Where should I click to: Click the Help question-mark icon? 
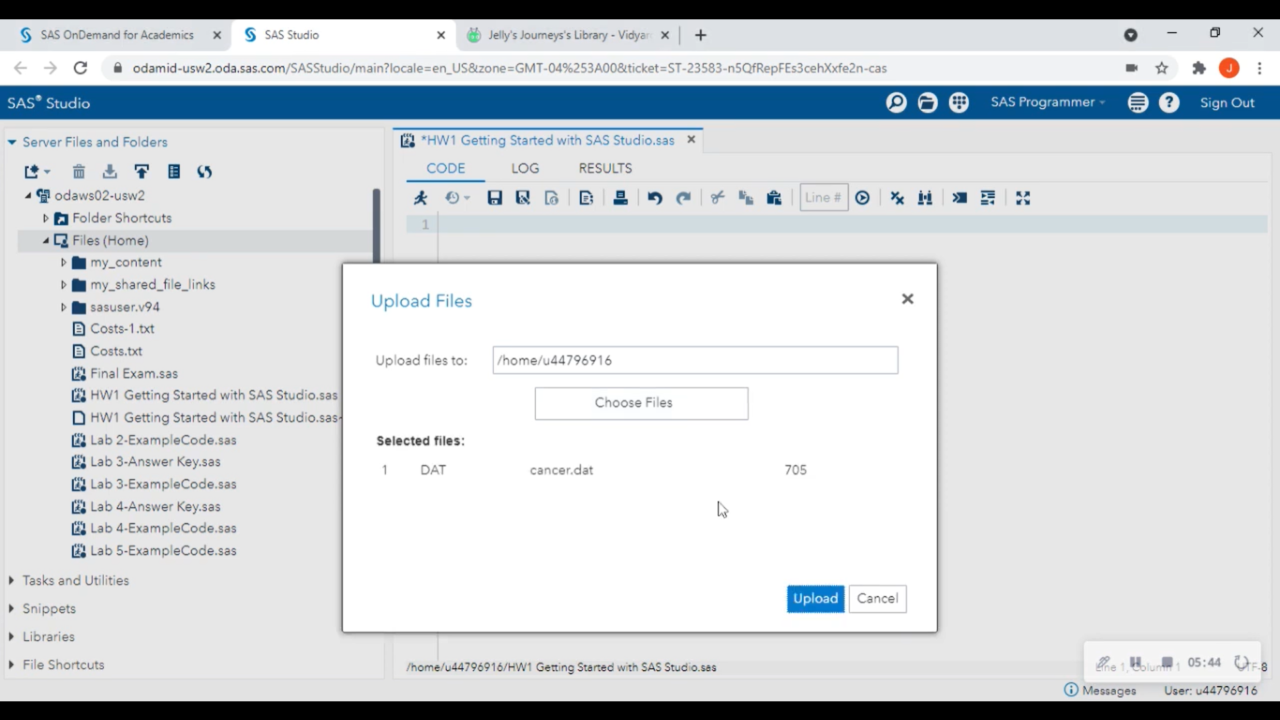[x=1169, y=102]
